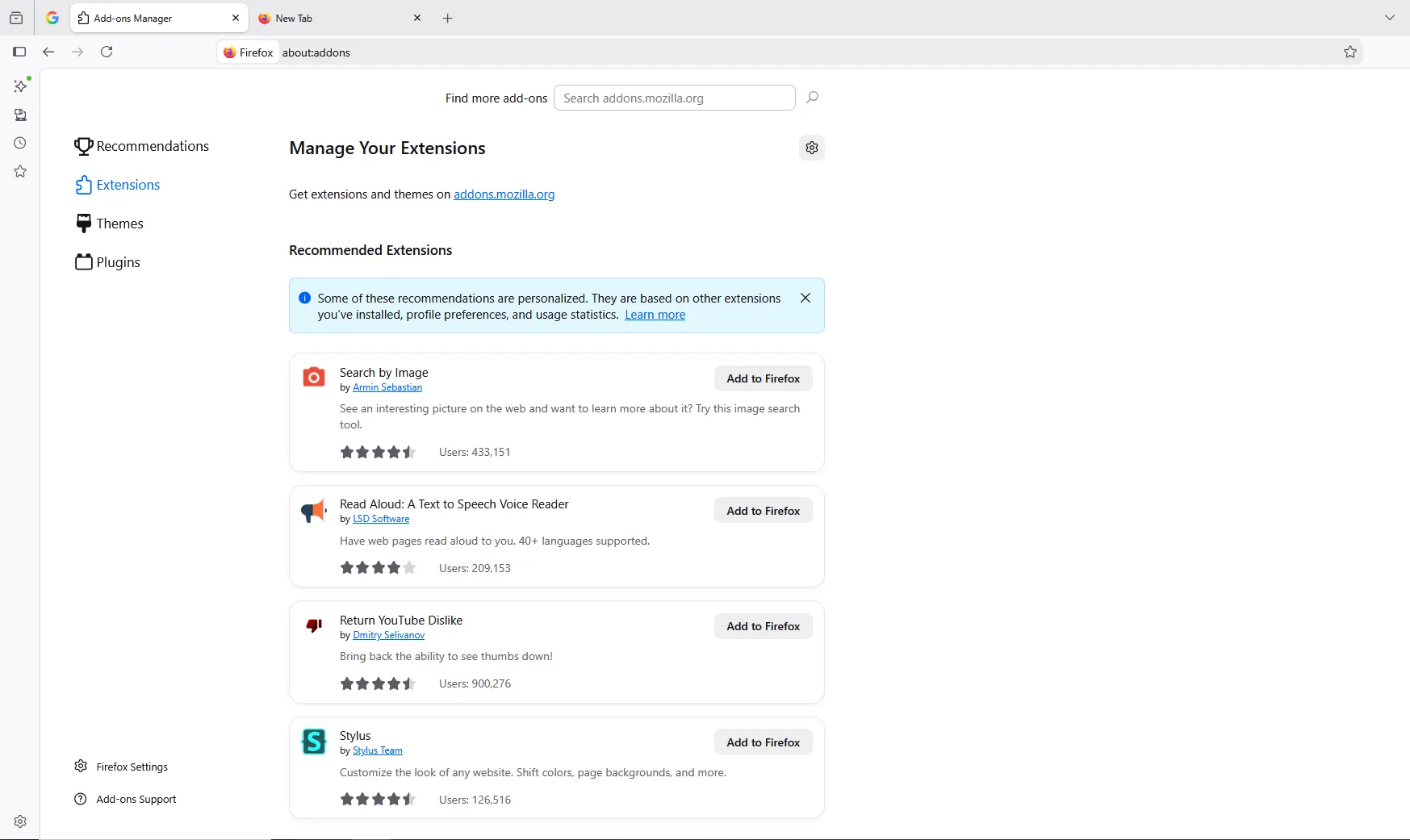Focus the Search addons.mozilla.org field
Viewport: 1410px width, 840px height.
pyautogui.click(x=675, y=98)
